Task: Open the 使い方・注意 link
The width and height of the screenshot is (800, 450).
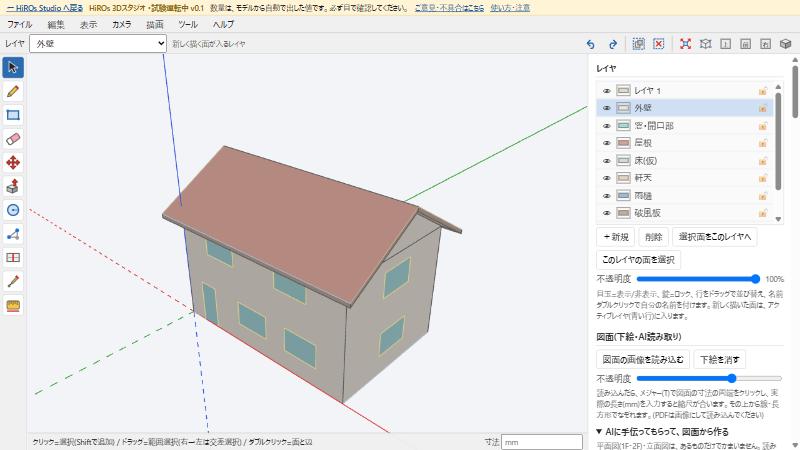Action: 510,8
